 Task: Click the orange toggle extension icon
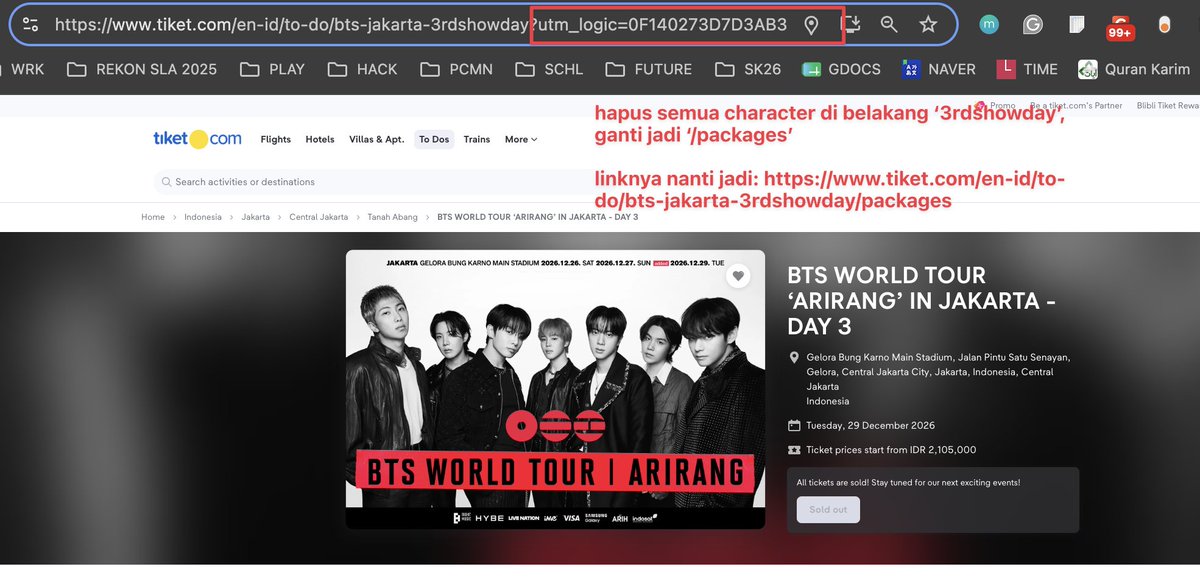click(x=1165, y=25)
